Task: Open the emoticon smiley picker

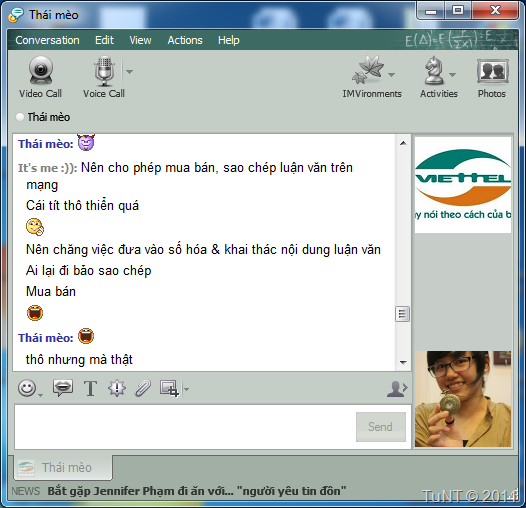Action: (x=27, y=388)
